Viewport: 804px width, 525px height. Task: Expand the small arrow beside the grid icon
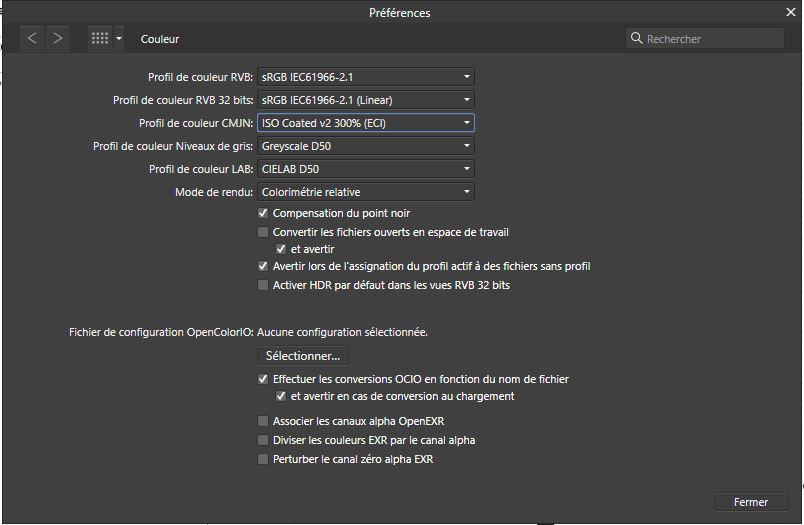pyautogui.click(x=119, y=38)
